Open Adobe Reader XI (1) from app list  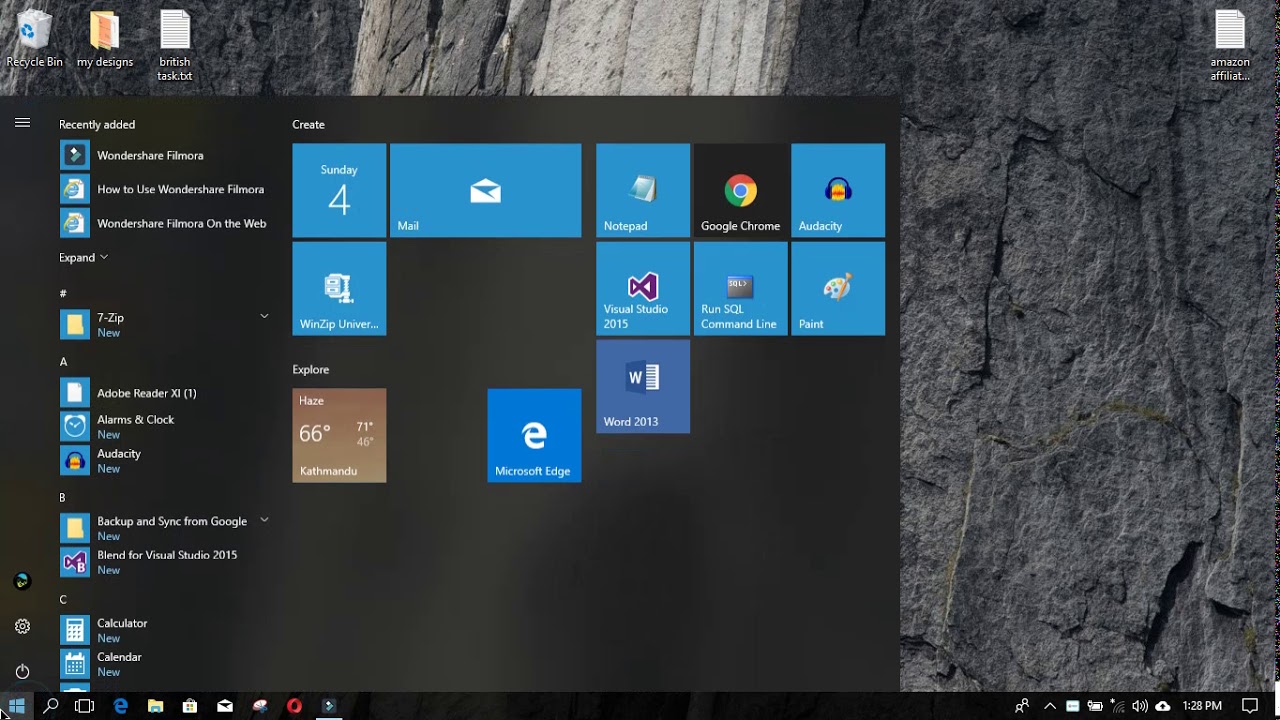coord(165,393)
